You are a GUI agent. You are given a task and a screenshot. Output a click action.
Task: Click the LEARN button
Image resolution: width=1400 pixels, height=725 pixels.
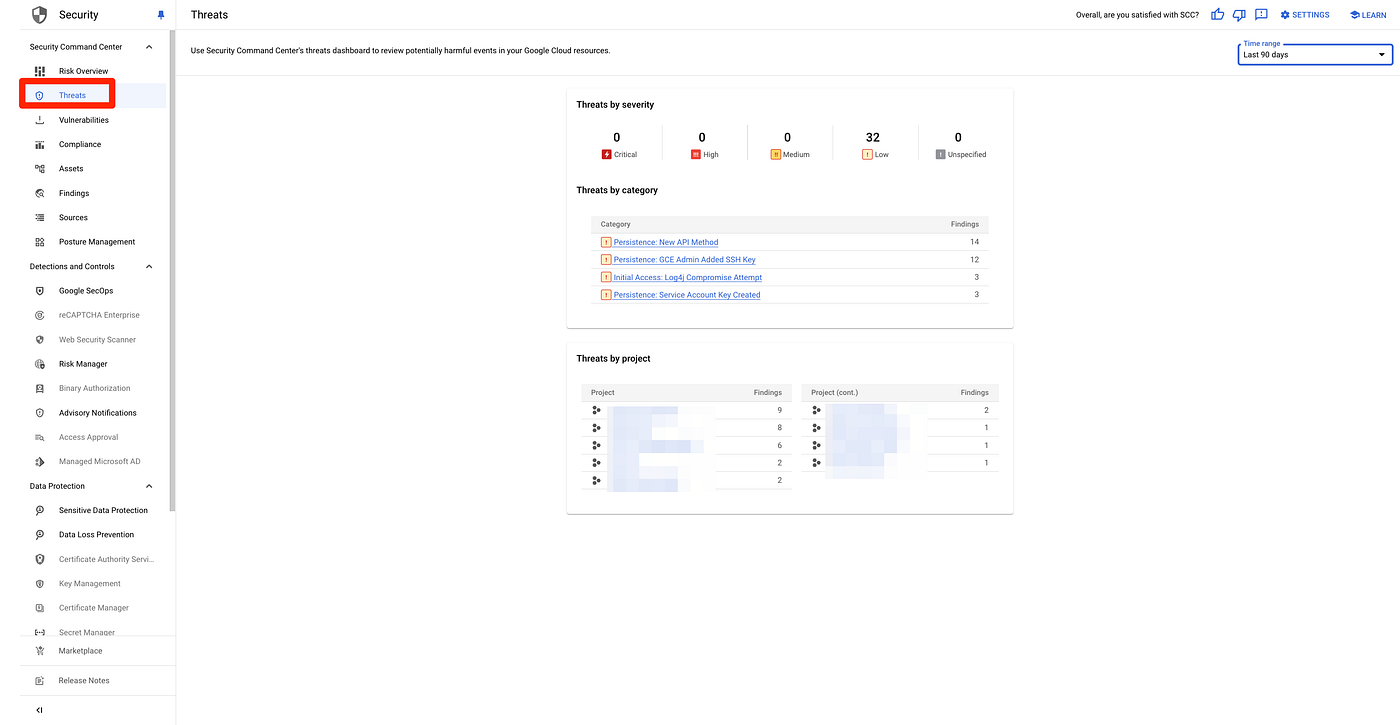point(1367,15)
